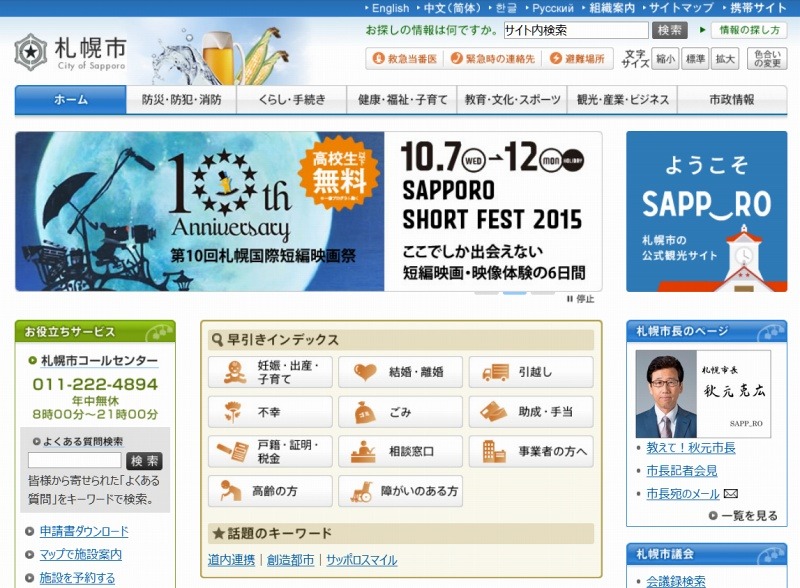Open the 市長記者会見 link
The width and height of the screenshot is (800, 588).
click(682, 471)
